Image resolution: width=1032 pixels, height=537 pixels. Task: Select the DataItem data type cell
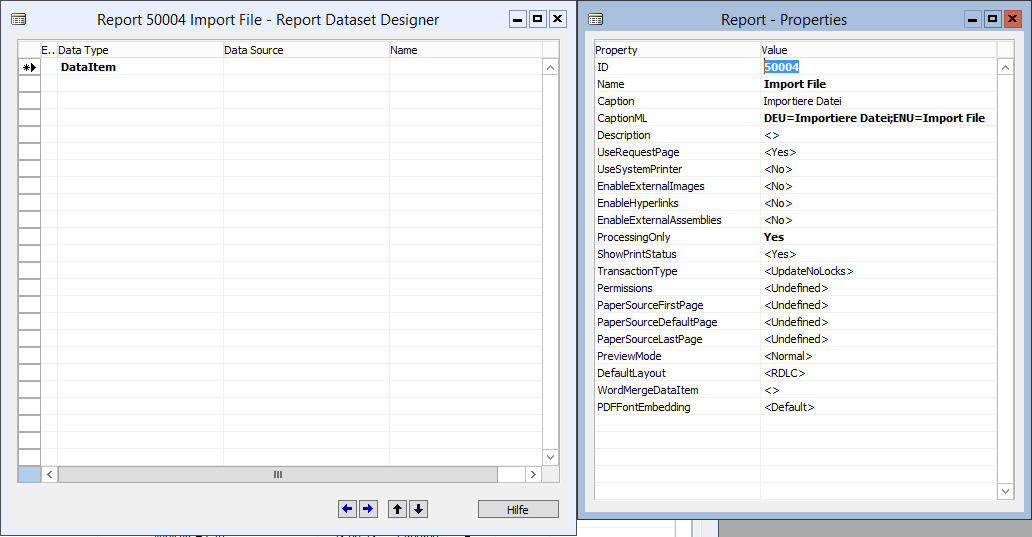click(x=140, y=67)
